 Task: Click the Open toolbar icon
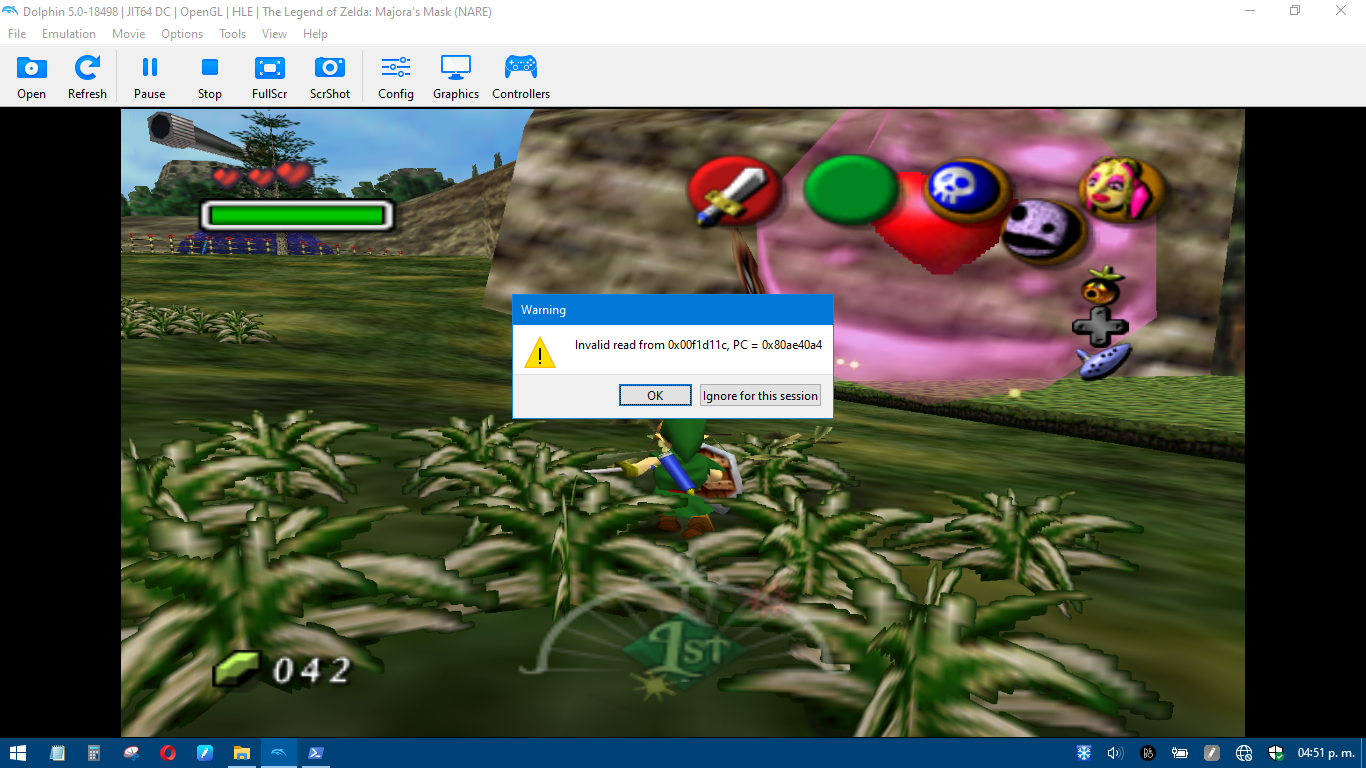click(31, 78)
